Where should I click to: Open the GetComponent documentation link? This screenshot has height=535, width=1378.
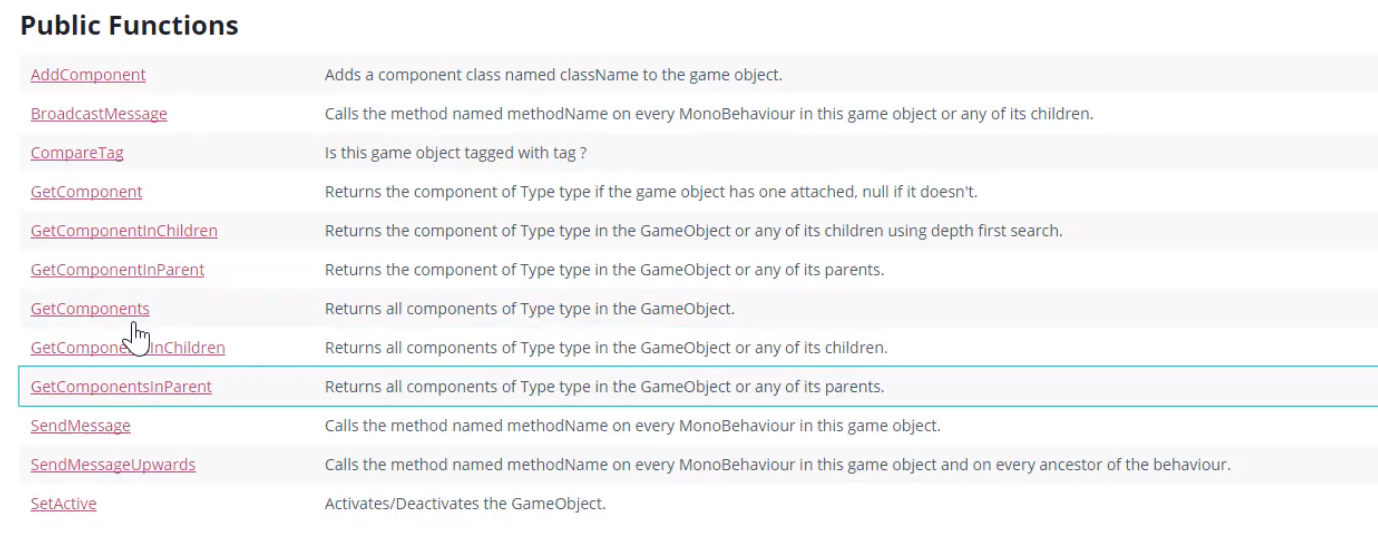(x=86, y=192)
